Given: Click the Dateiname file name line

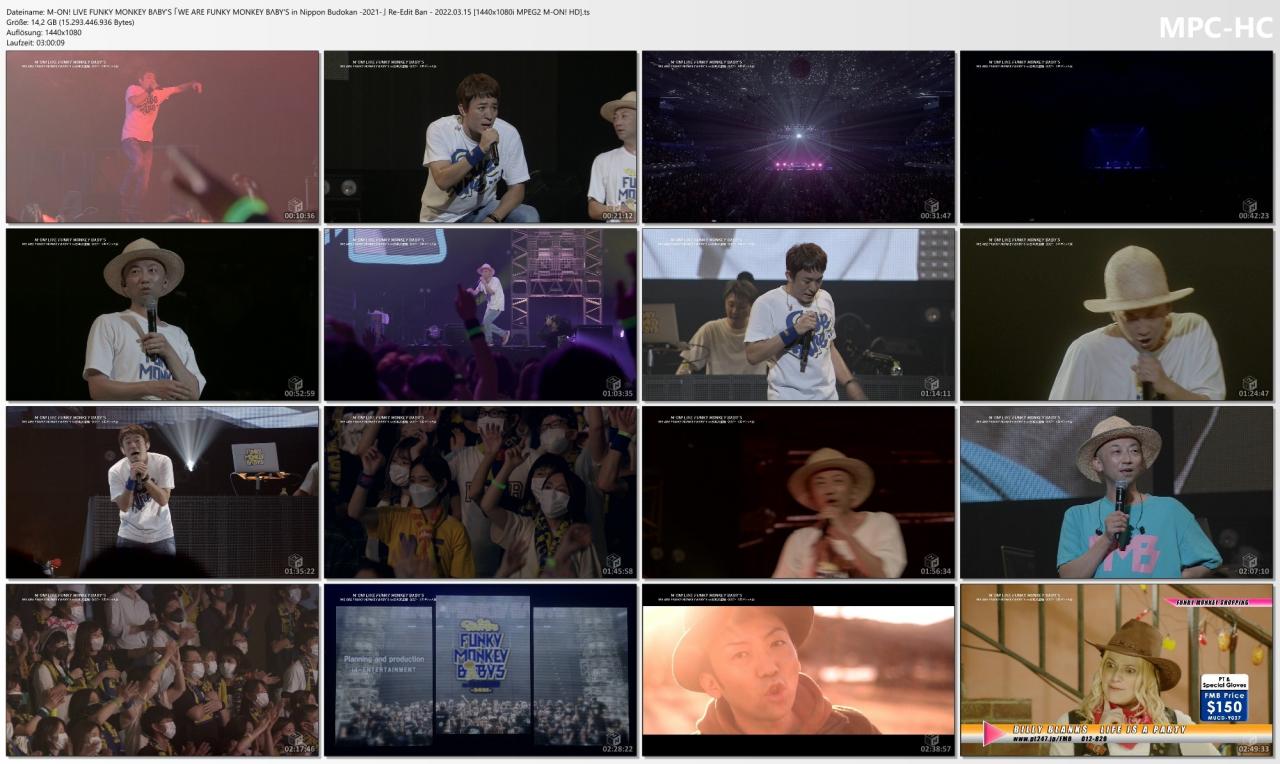Looking at the screenshot, I should pos(298,12).
